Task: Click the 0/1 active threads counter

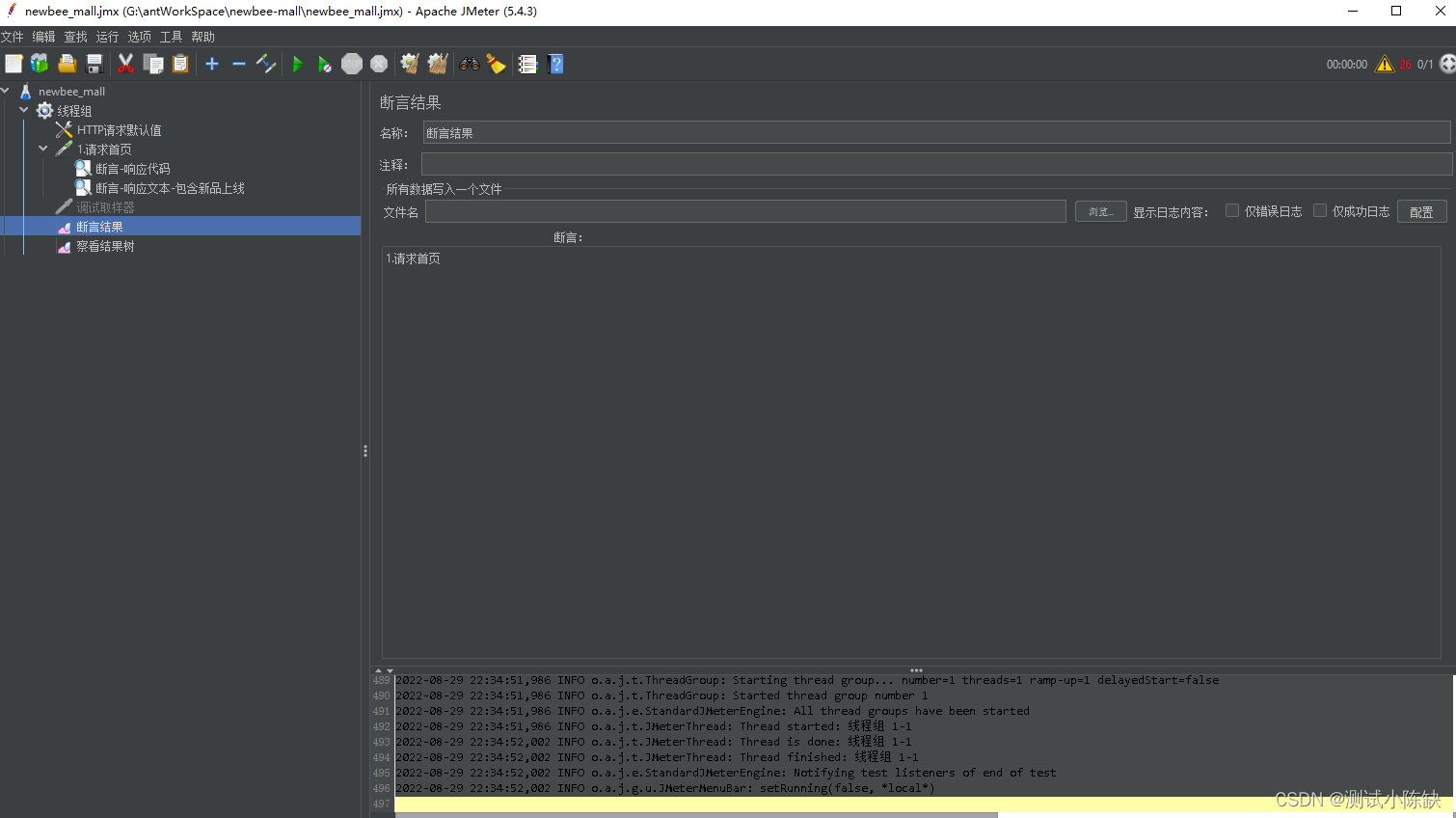Action: (x=1425, y=65)
